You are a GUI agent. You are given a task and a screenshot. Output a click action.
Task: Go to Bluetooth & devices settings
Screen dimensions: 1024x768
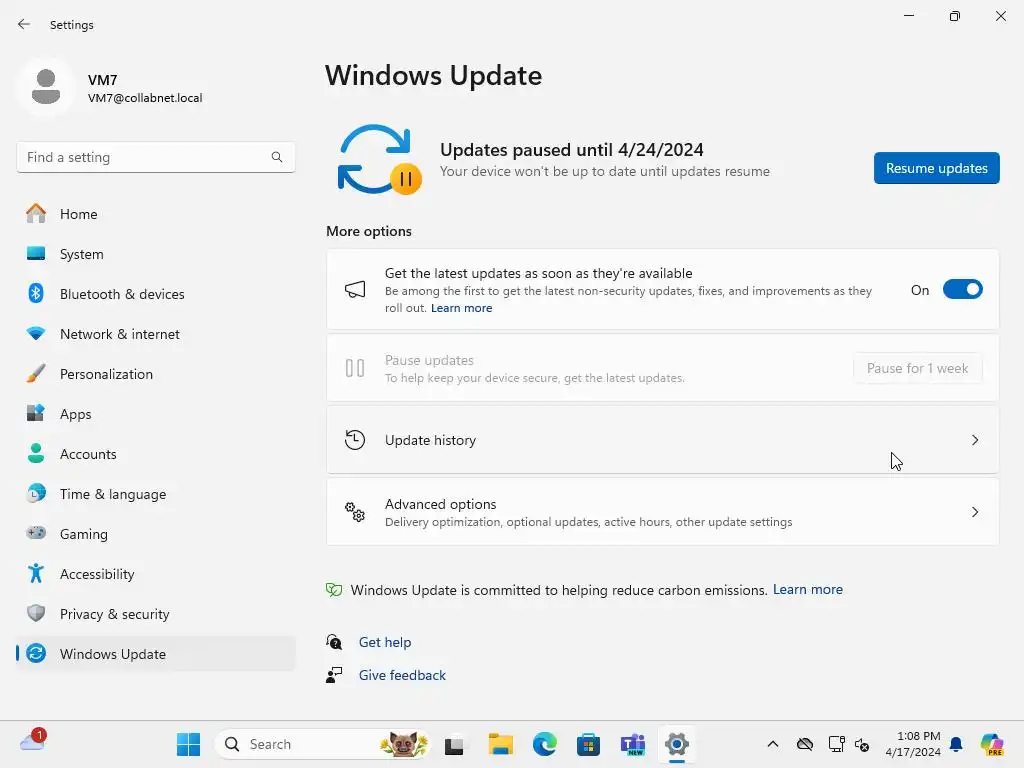tap(155, 294)
